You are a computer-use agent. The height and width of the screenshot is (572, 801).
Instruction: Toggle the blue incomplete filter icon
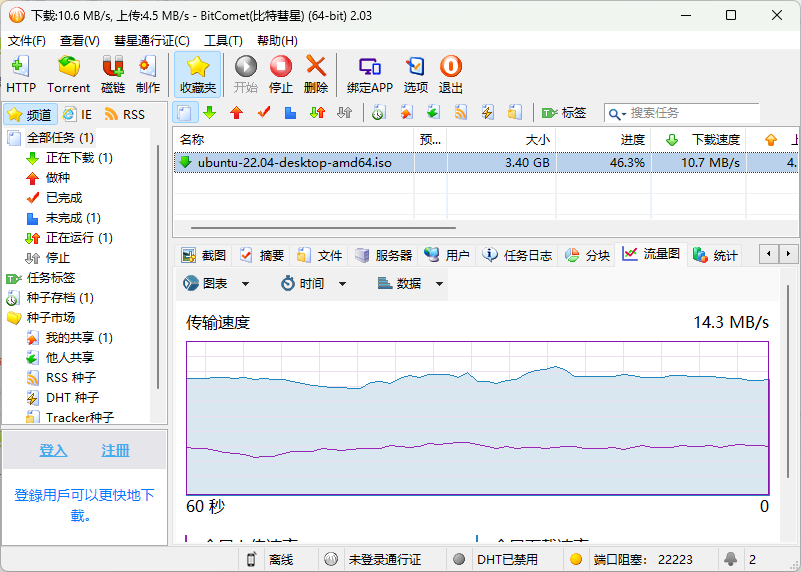[x=290, y=113]
